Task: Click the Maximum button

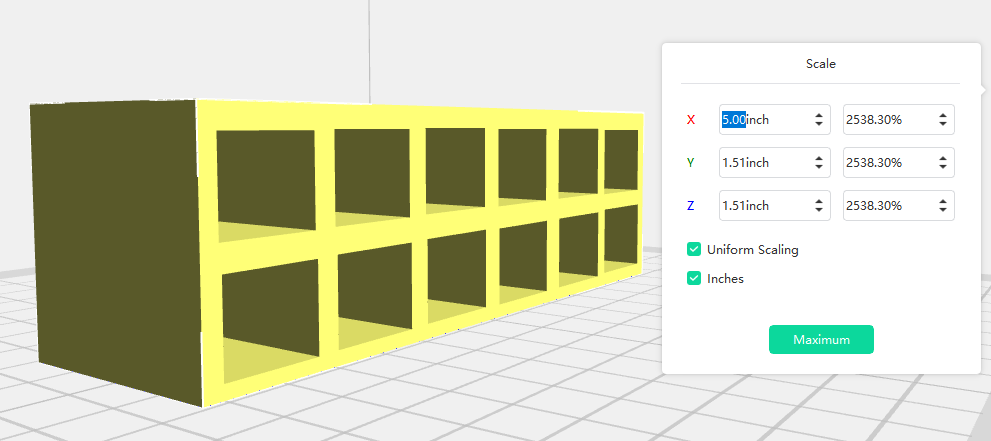Action: pyautogui.click(x=821, y=339)
